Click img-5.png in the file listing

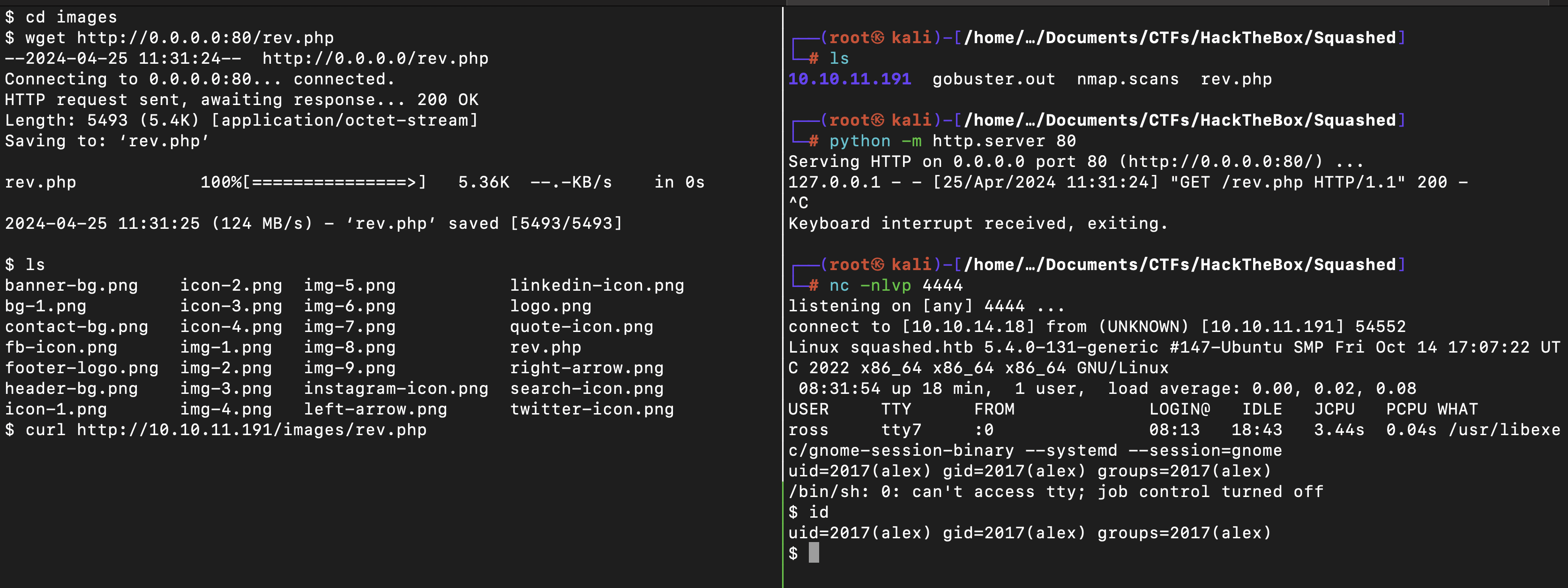point(350,286)
